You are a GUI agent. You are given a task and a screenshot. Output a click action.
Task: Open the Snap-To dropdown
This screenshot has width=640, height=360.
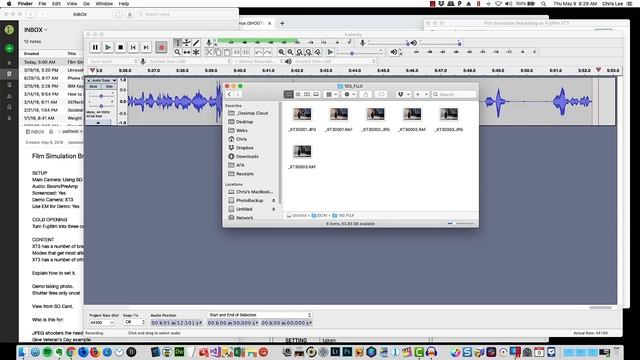click(134, 322)
